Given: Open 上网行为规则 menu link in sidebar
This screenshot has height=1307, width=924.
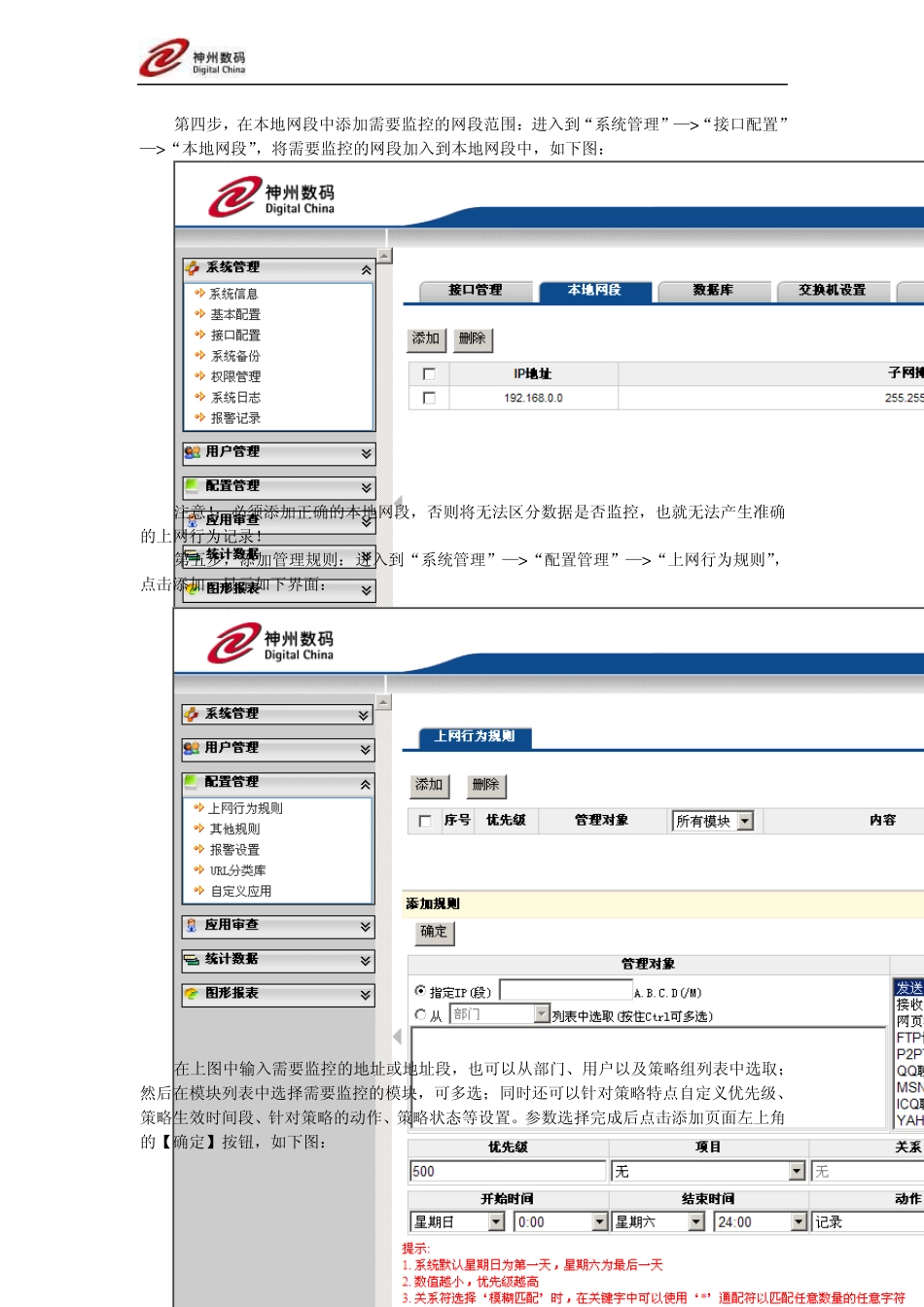Looking at the screenshot, I should pyautogui.click(x=246, y=808).
